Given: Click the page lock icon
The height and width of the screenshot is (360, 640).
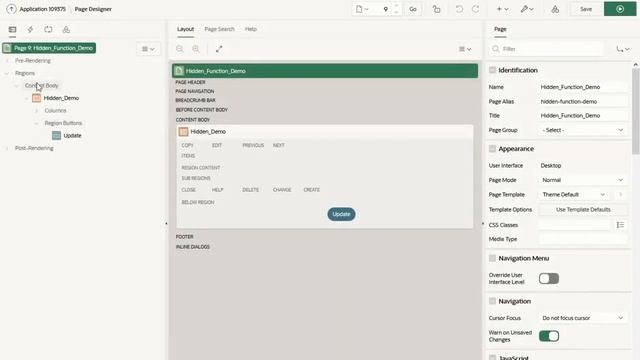Looking at the screenshot, I should click(436, 9).
